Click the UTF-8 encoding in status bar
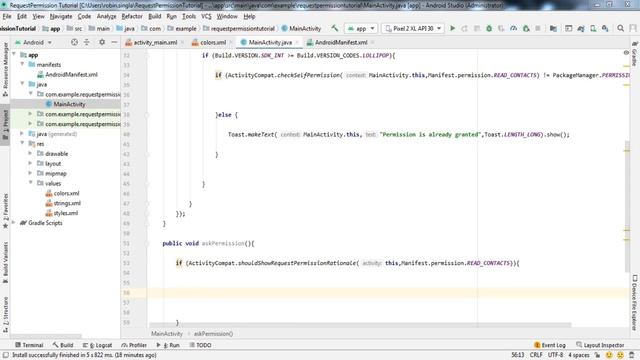This screenshot has height=360, width=640. coord(555,355)
